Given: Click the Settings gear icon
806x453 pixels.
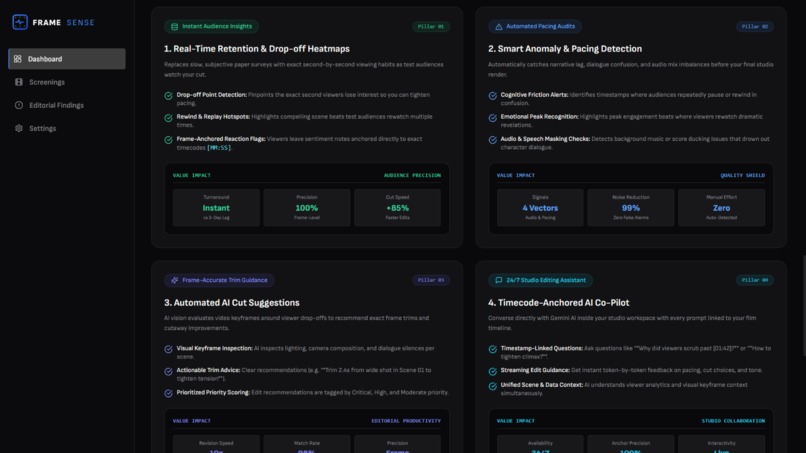Looking at the screenshot, I should pos(19,128).
